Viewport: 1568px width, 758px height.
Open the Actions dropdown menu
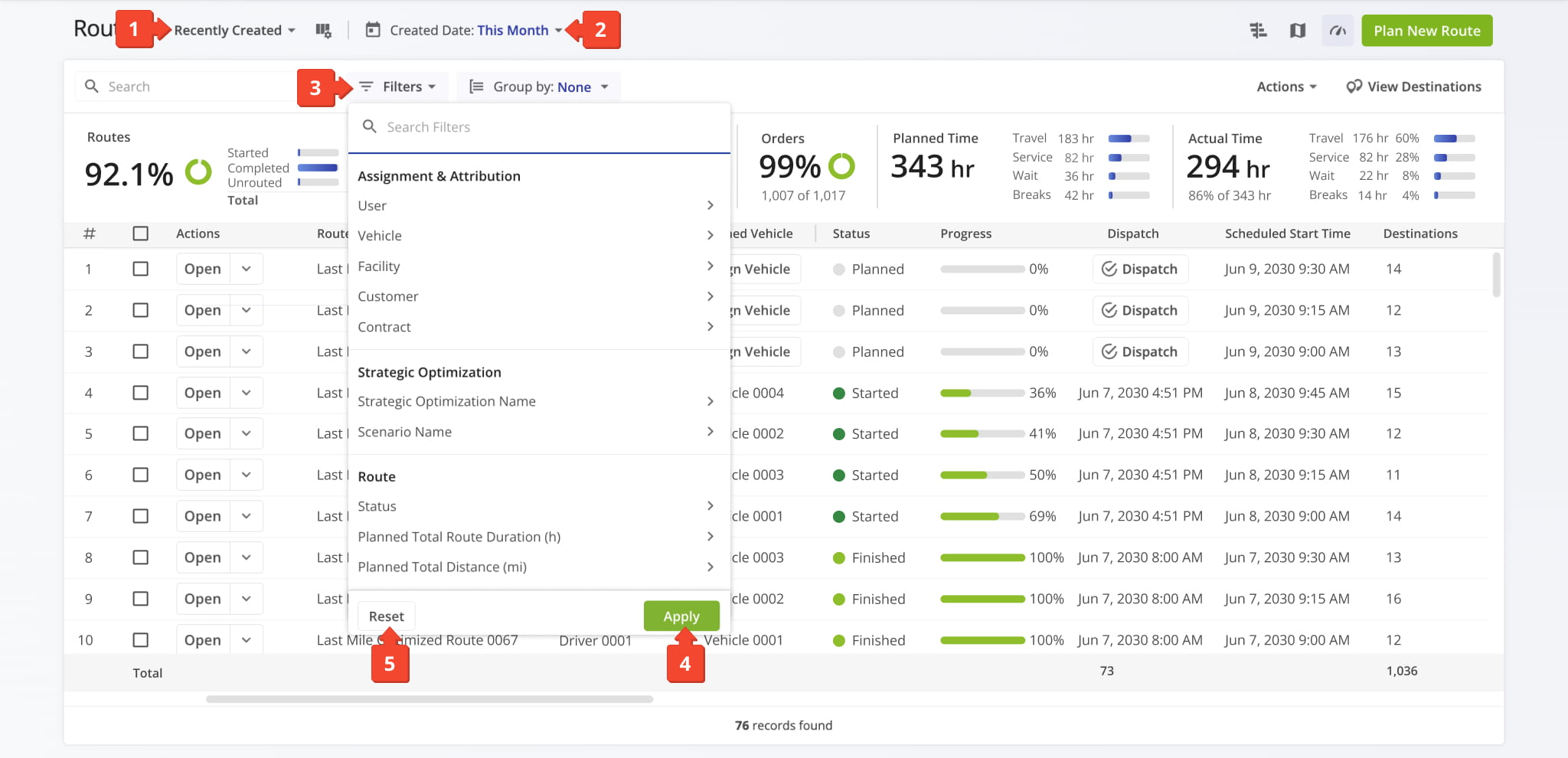coord(1286,87)
